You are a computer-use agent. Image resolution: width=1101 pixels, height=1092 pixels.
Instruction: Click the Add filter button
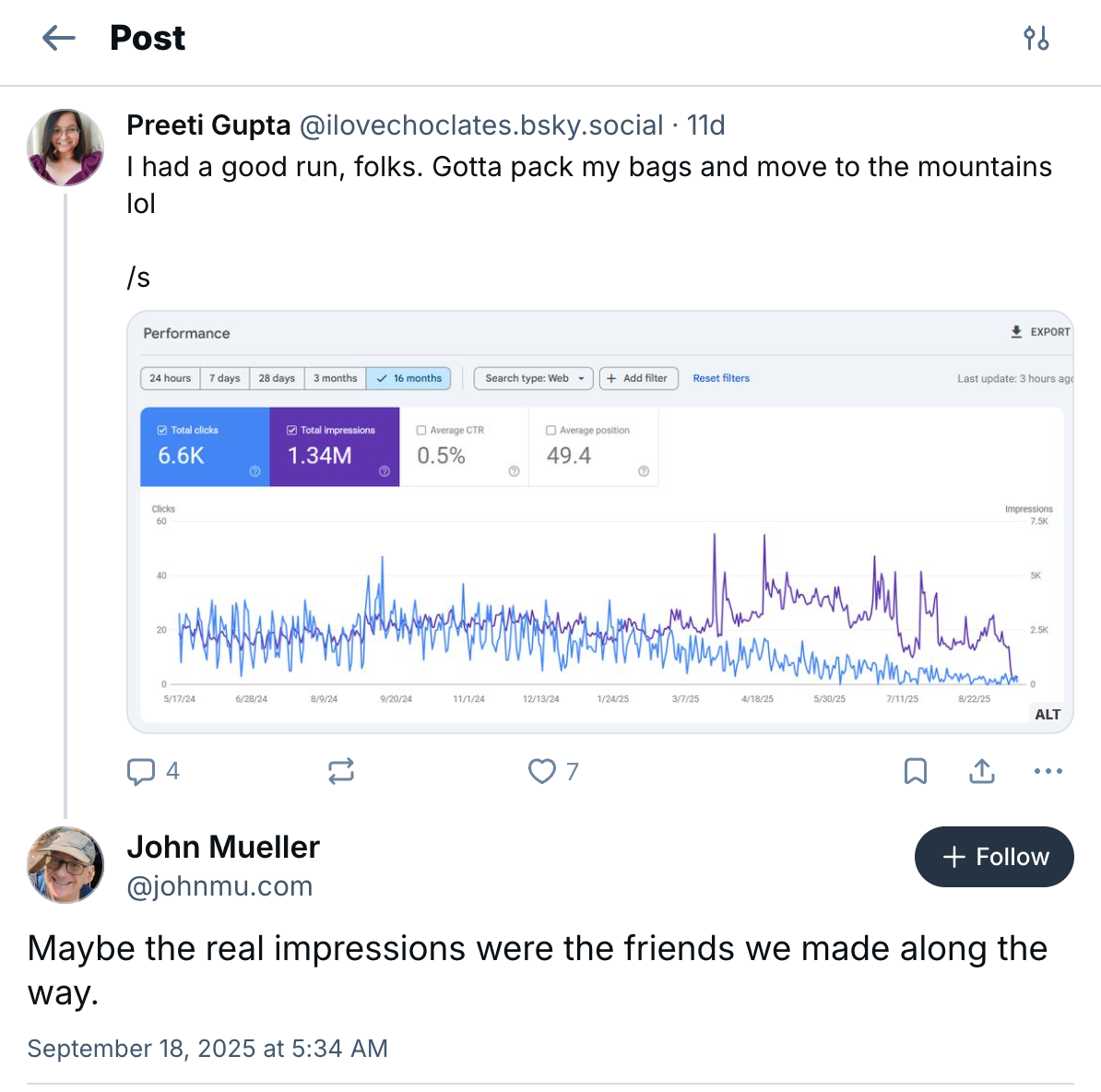click(638, 378)
